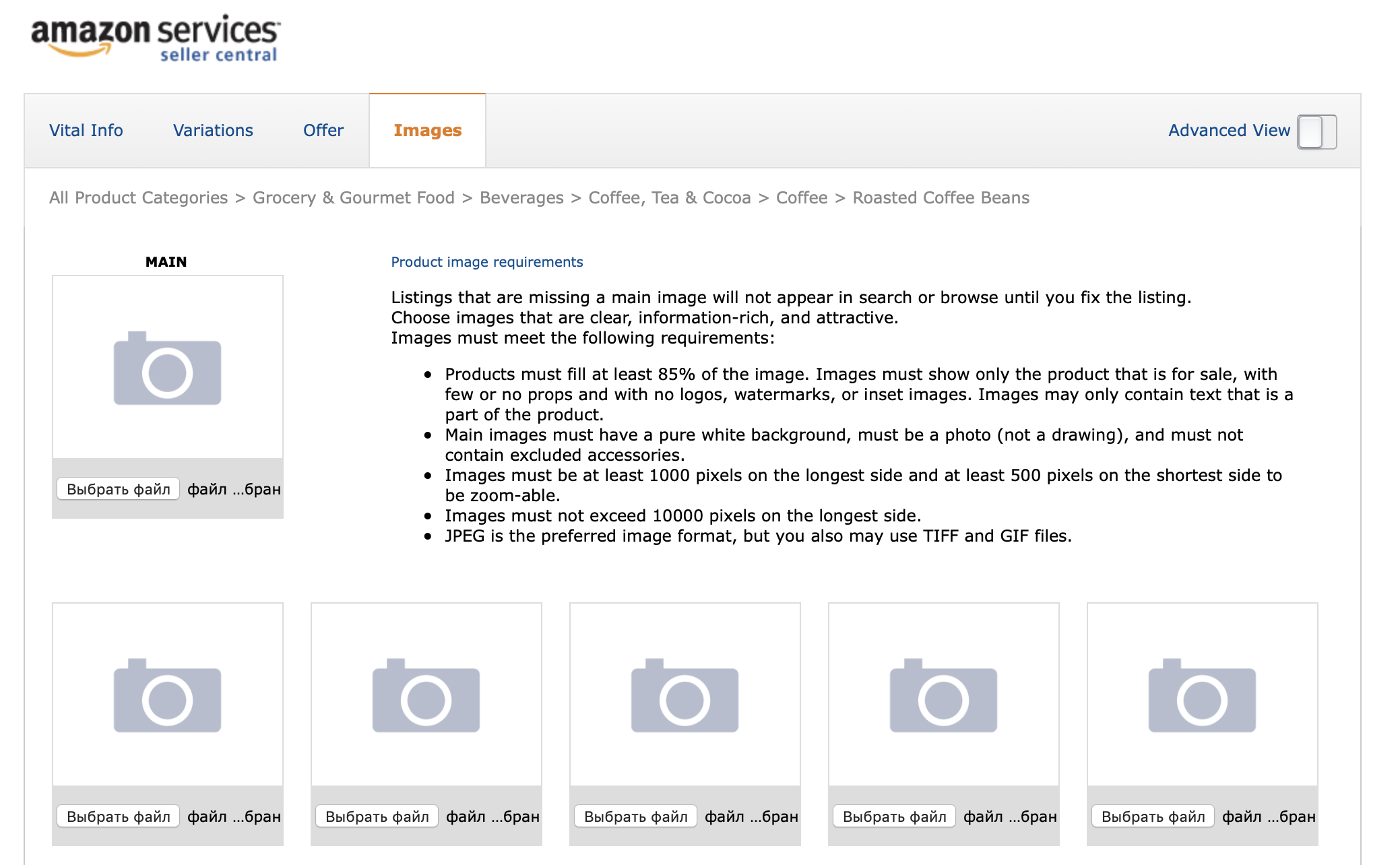Select the Images tab
This screenshot has width=1400, height=865.
click(x=427, y=131)
